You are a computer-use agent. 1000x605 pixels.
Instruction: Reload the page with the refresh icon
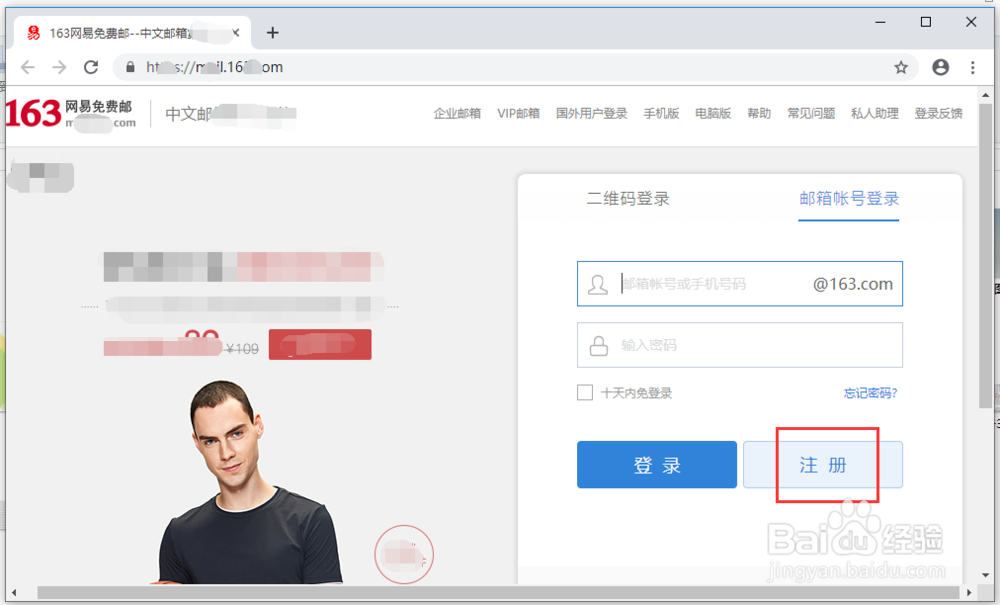pos(91,67)
